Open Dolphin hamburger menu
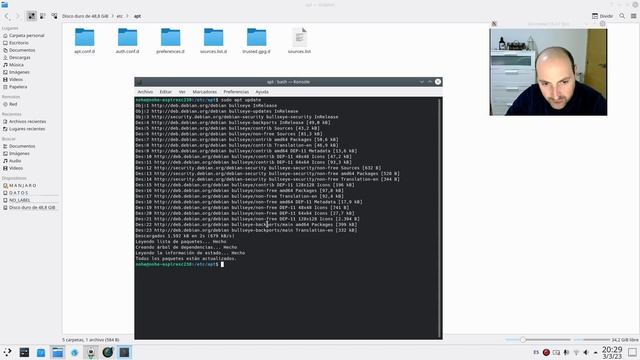This screenshot has height=360, width=640. 633,16
